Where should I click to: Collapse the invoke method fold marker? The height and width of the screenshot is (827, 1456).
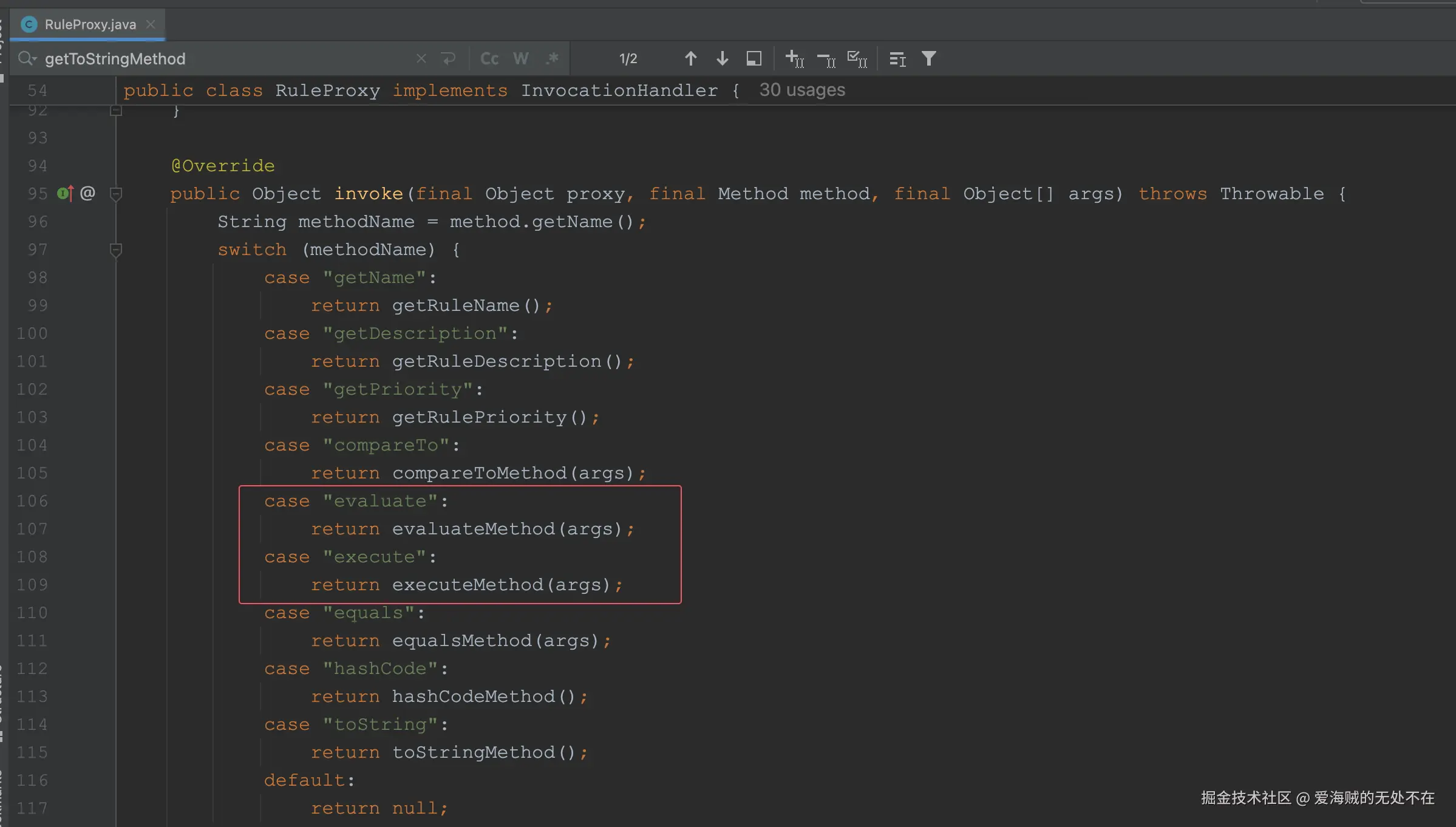[x=116, y=194]
